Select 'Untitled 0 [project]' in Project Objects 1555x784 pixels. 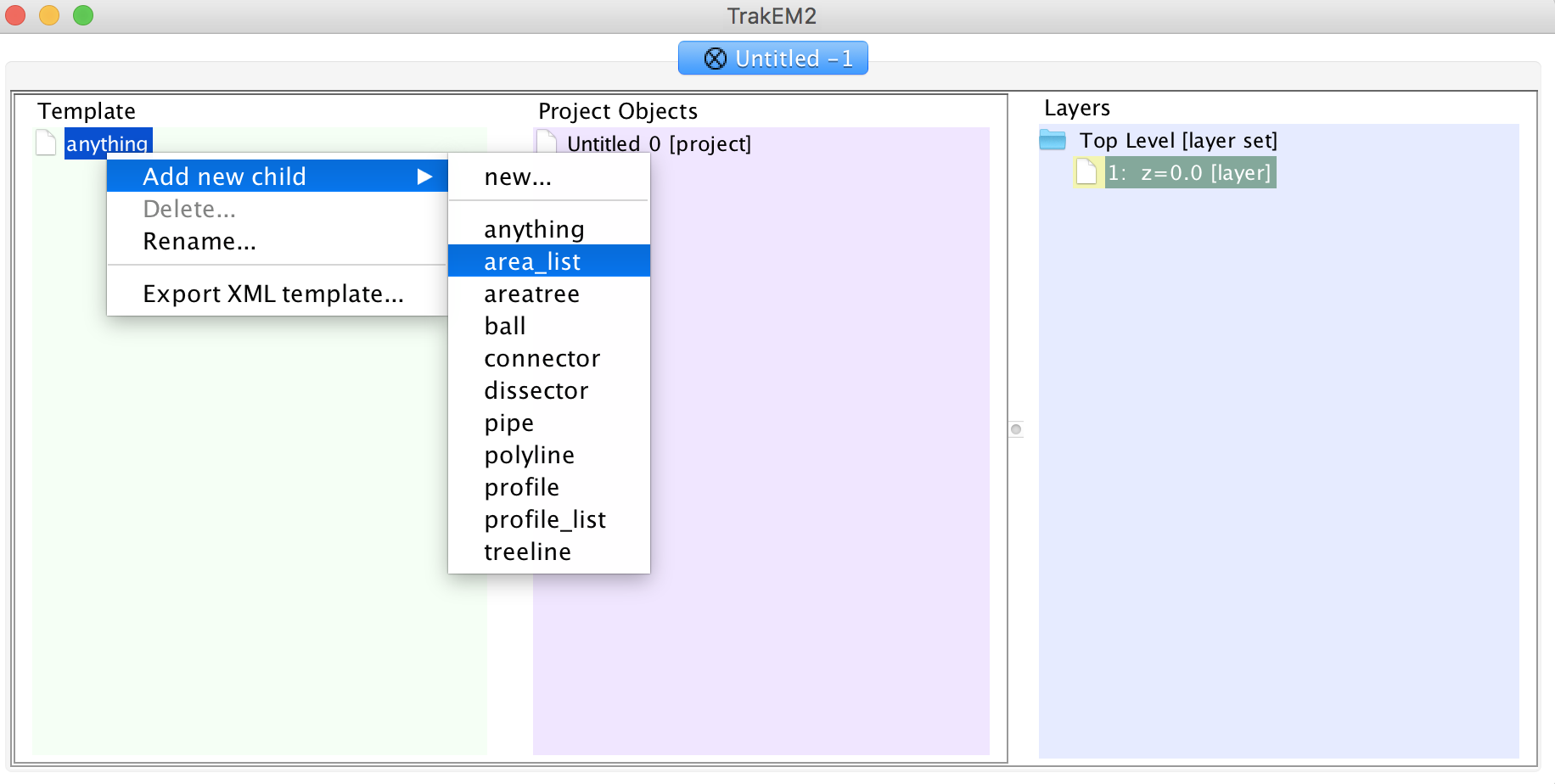[659, 143]
